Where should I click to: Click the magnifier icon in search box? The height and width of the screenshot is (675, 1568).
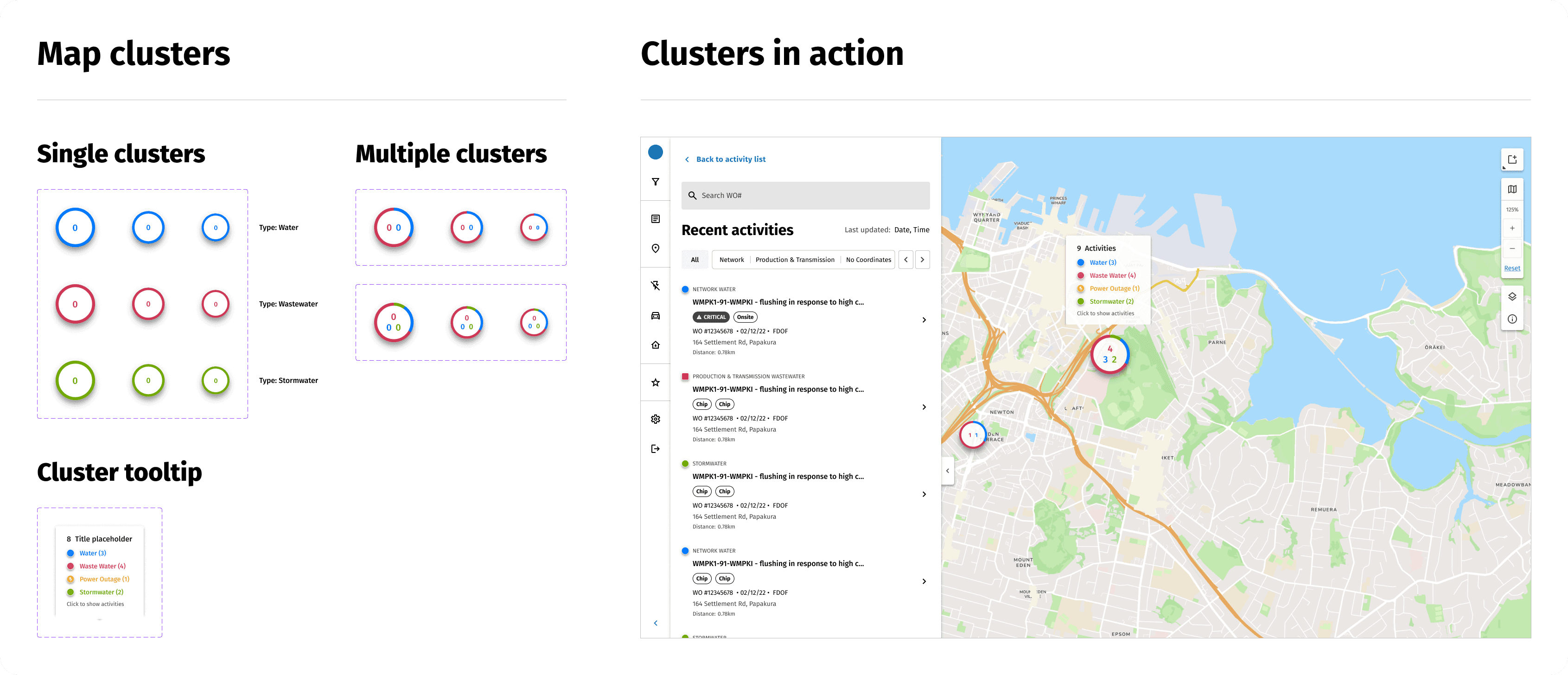pos(692,195)
